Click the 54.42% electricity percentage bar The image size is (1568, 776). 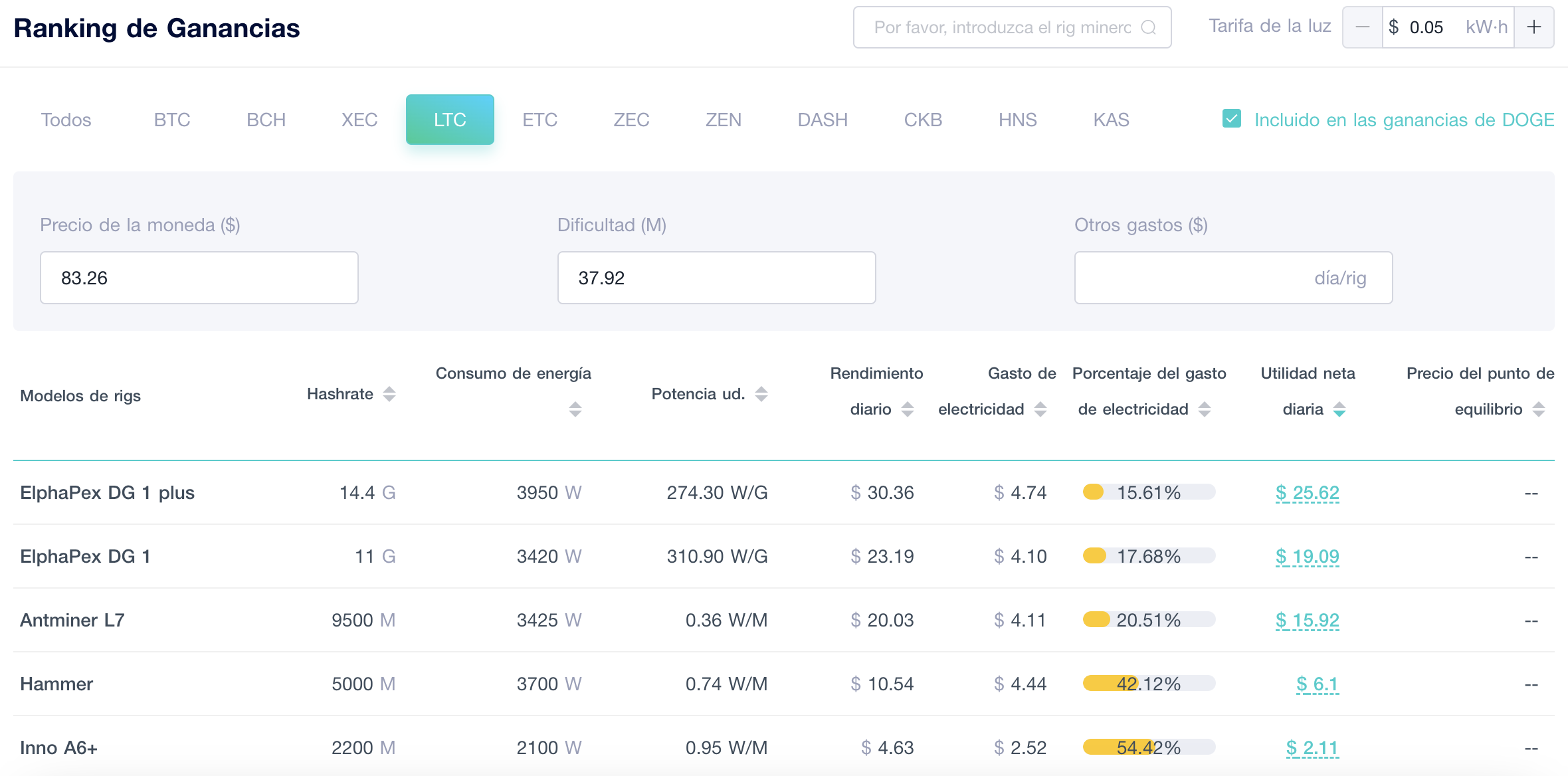1149,747
